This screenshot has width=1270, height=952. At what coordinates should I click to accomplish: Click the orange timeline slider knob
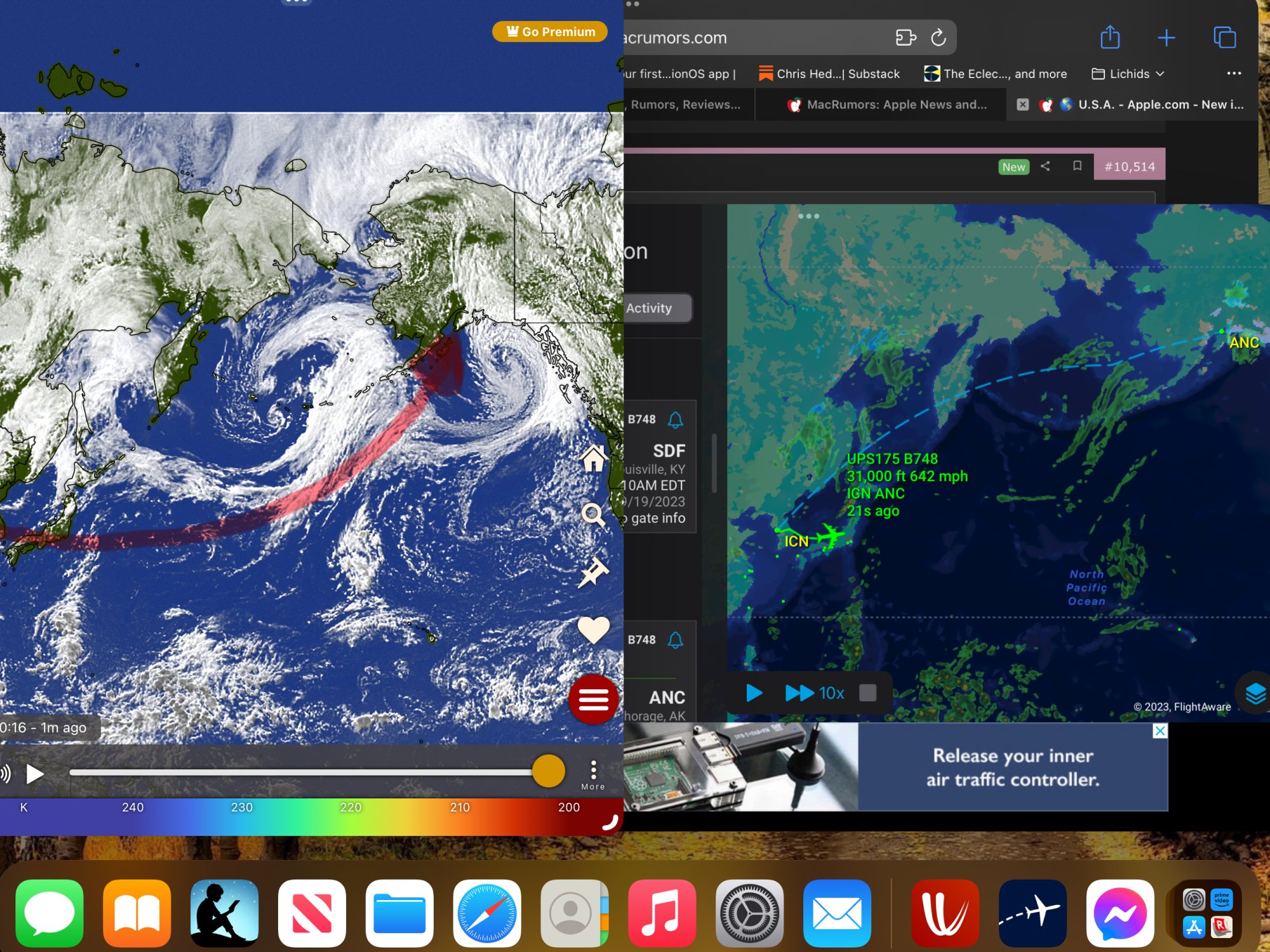[x=549, y=772]
